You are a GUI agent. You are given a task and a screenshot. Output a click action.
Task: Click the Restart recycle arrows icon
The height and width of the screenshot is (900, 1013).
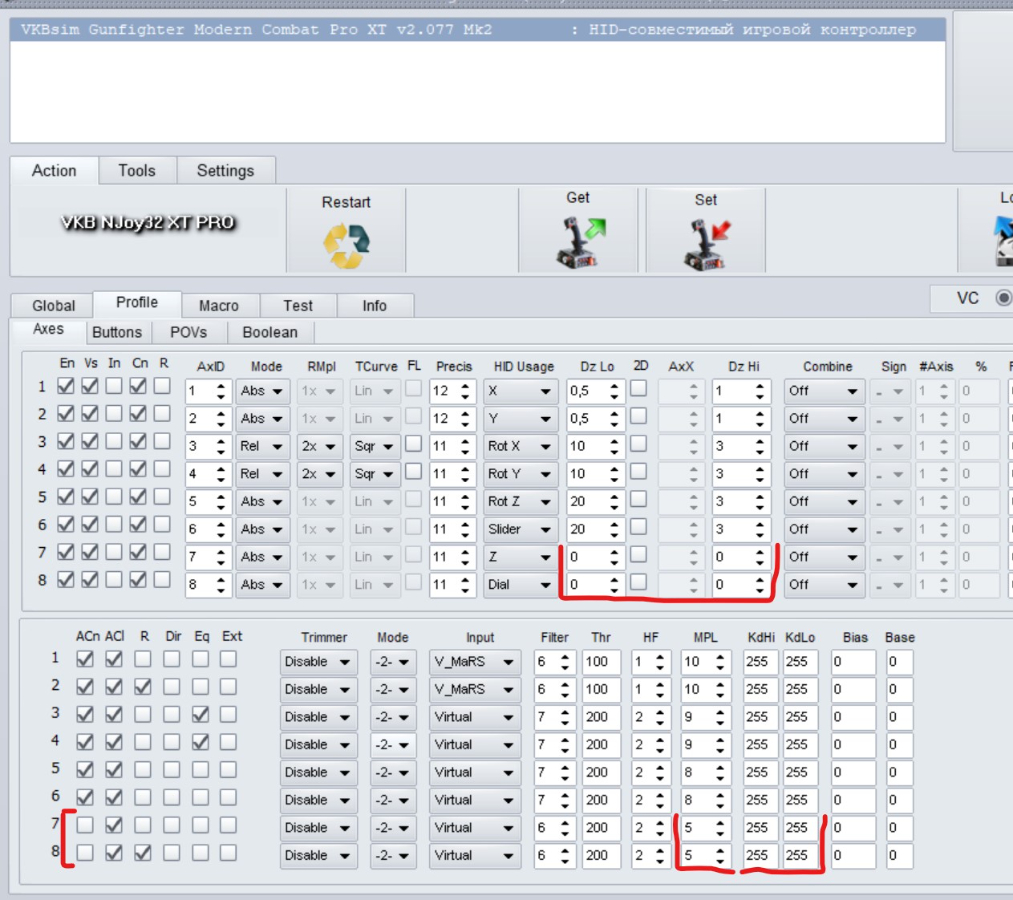tap(346, 244)
